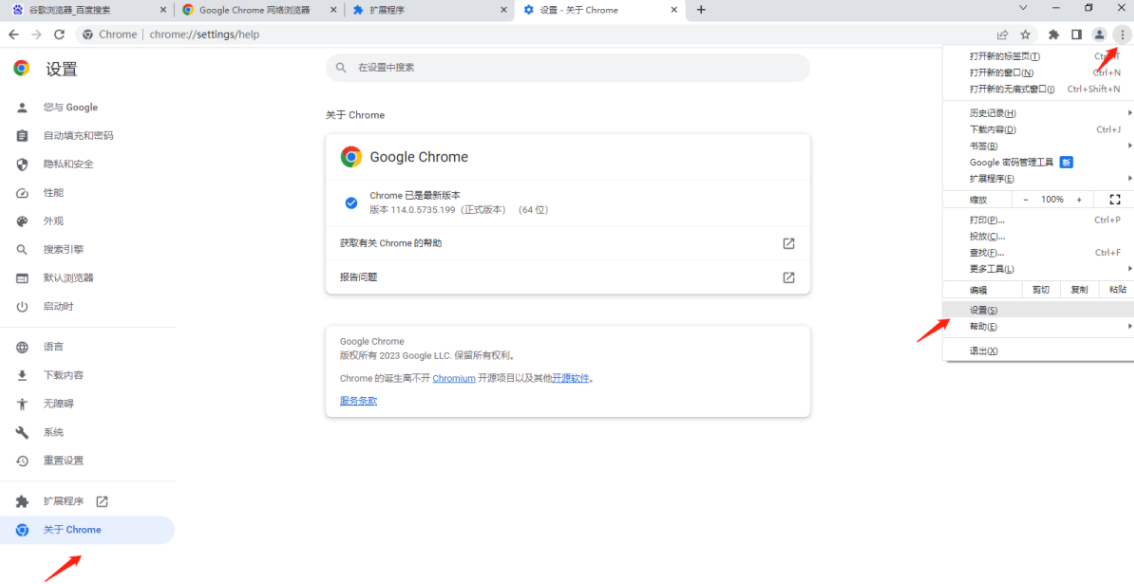The image size is (1134, 584).
Task: Choose 下载内容 in Chrome menu
Action: (1038, 129)
